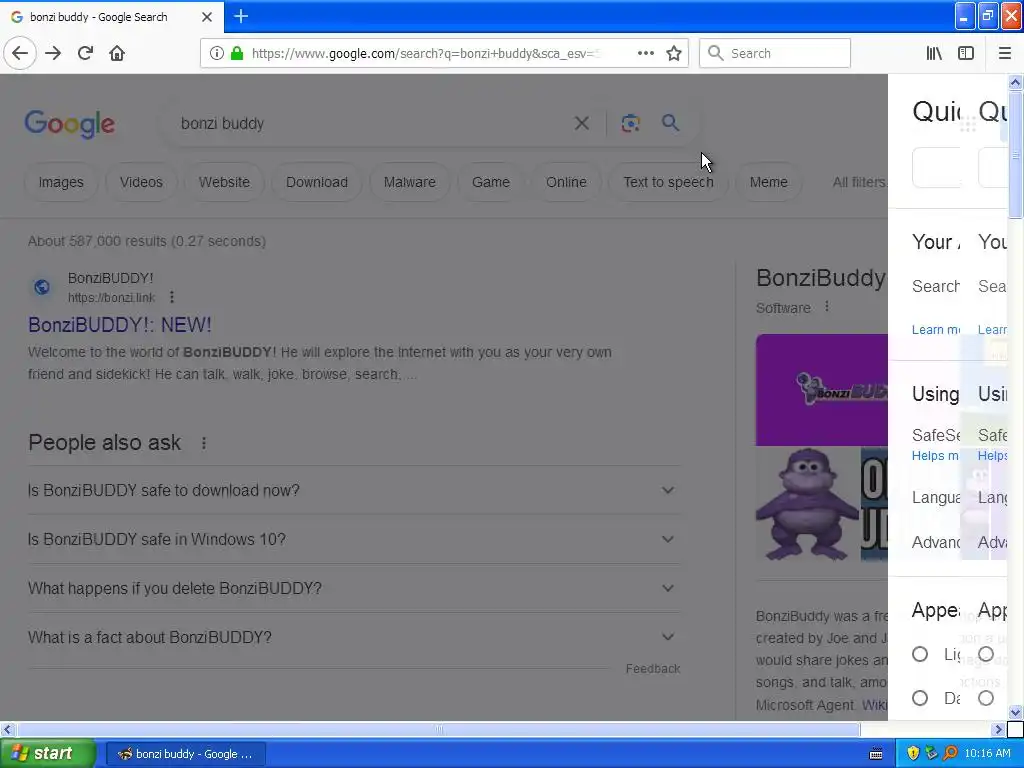The image size is (1024, 768).
Task: Open the Firefox hamburger menu
Action: 1004,53
